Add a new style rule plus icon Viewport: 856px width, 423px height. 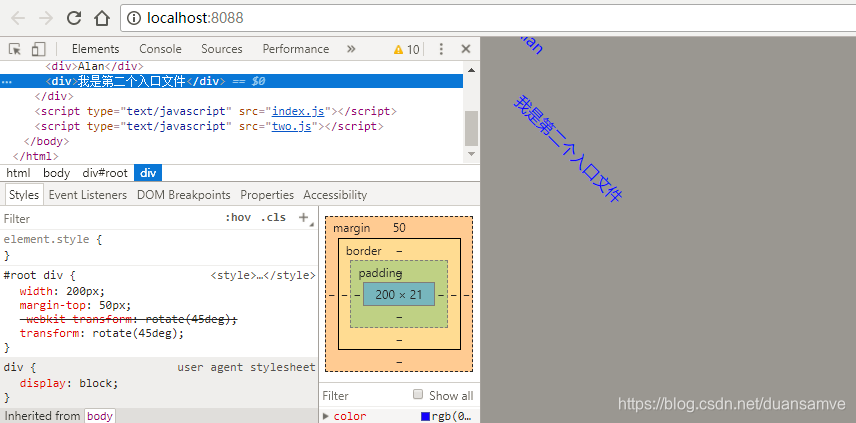(x=304, y=217)
